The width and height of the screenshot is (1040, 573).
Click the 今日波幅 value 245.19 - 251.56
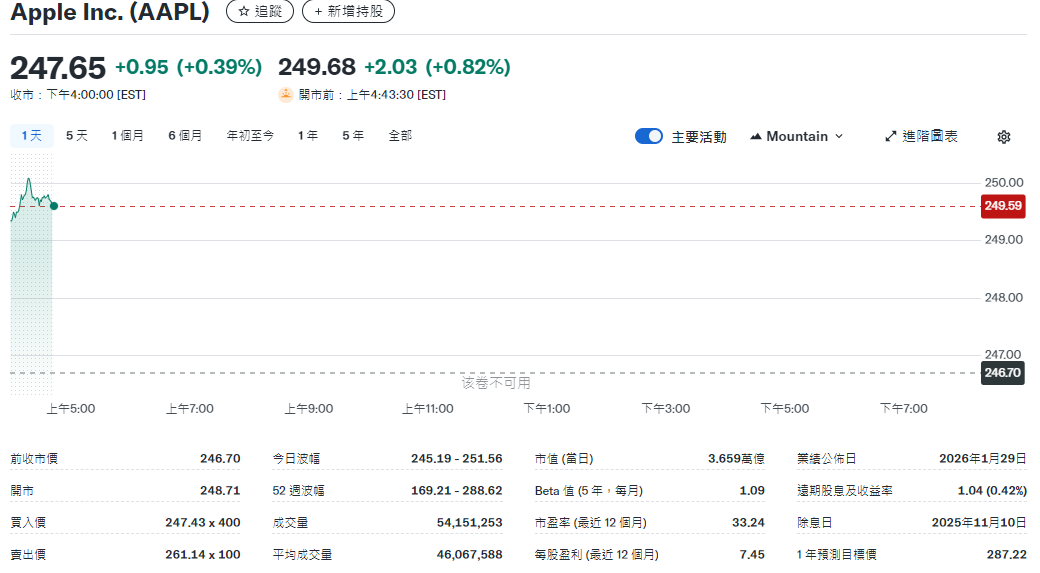coord(456,458)
